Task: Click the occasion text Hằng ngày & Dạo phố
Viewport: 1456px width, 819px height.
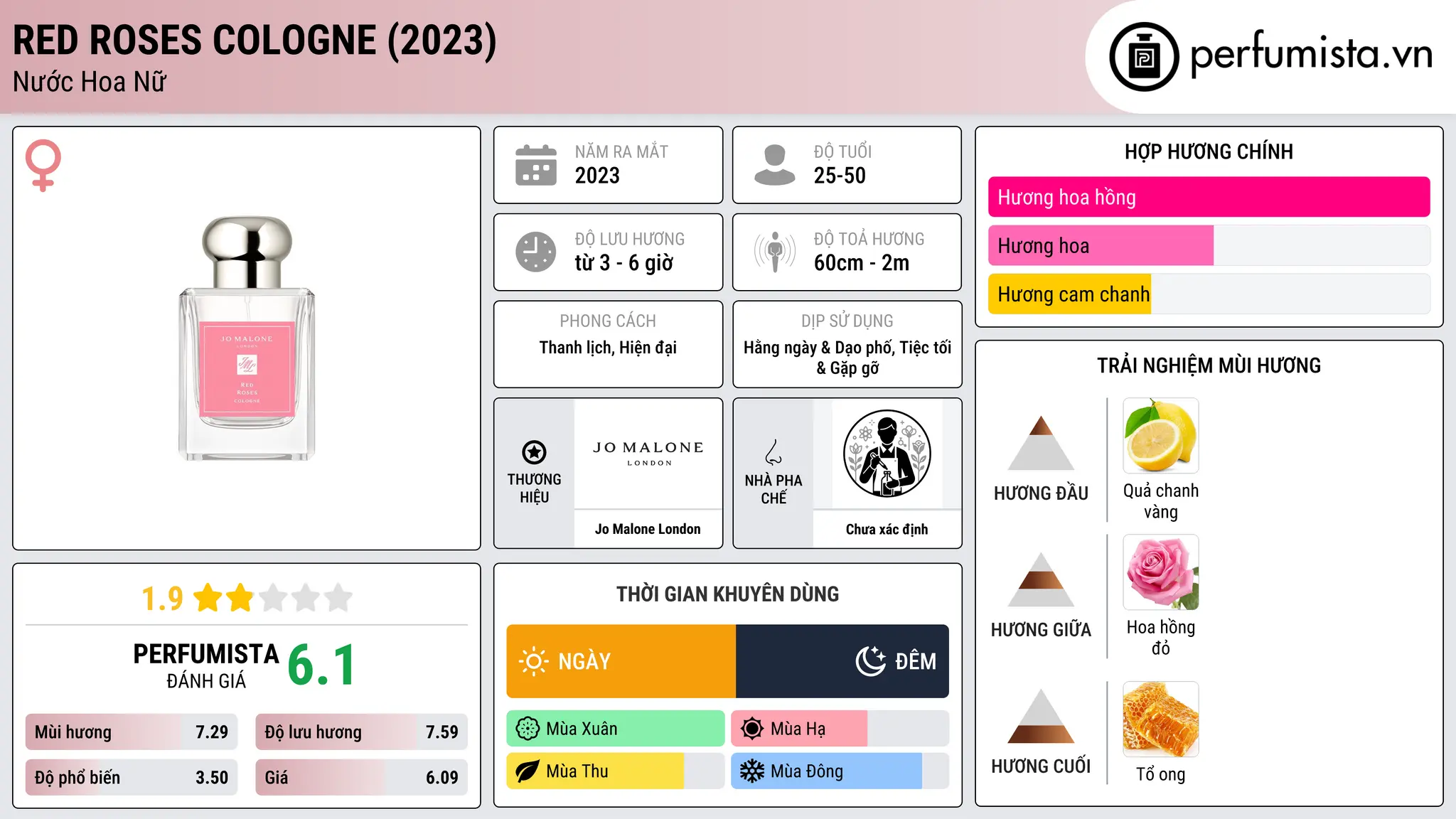Action: 820,348
